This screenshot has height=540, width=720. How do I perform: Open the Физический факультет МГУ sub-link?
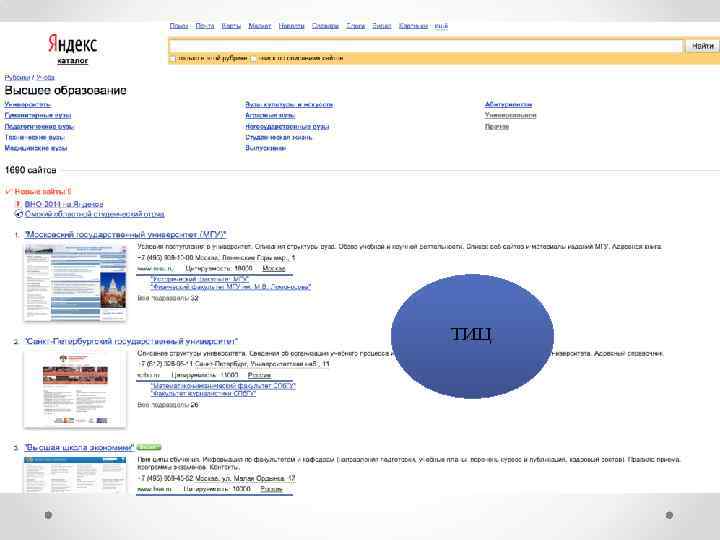231,287
